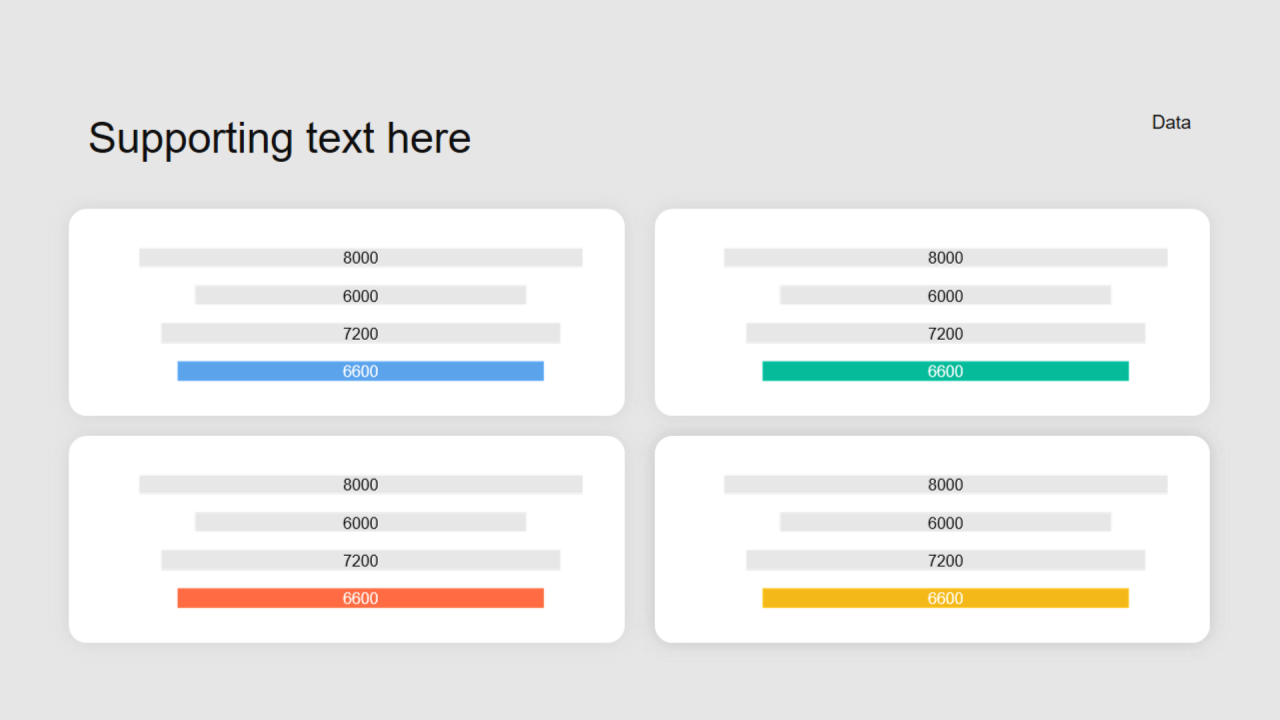Viewport: 1280px width, 720px height.
Task: Click the 7200 bar above the orange bar
Action: (360, 561)
